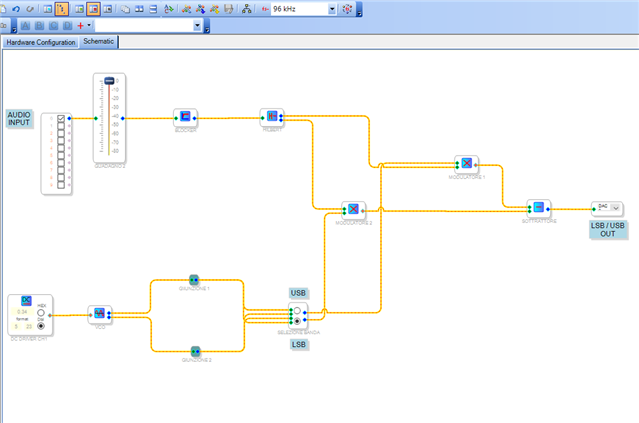The image size is (639, 423).
Task: Click the Link Compile Download icon with blue arrow
Action: 201,9
